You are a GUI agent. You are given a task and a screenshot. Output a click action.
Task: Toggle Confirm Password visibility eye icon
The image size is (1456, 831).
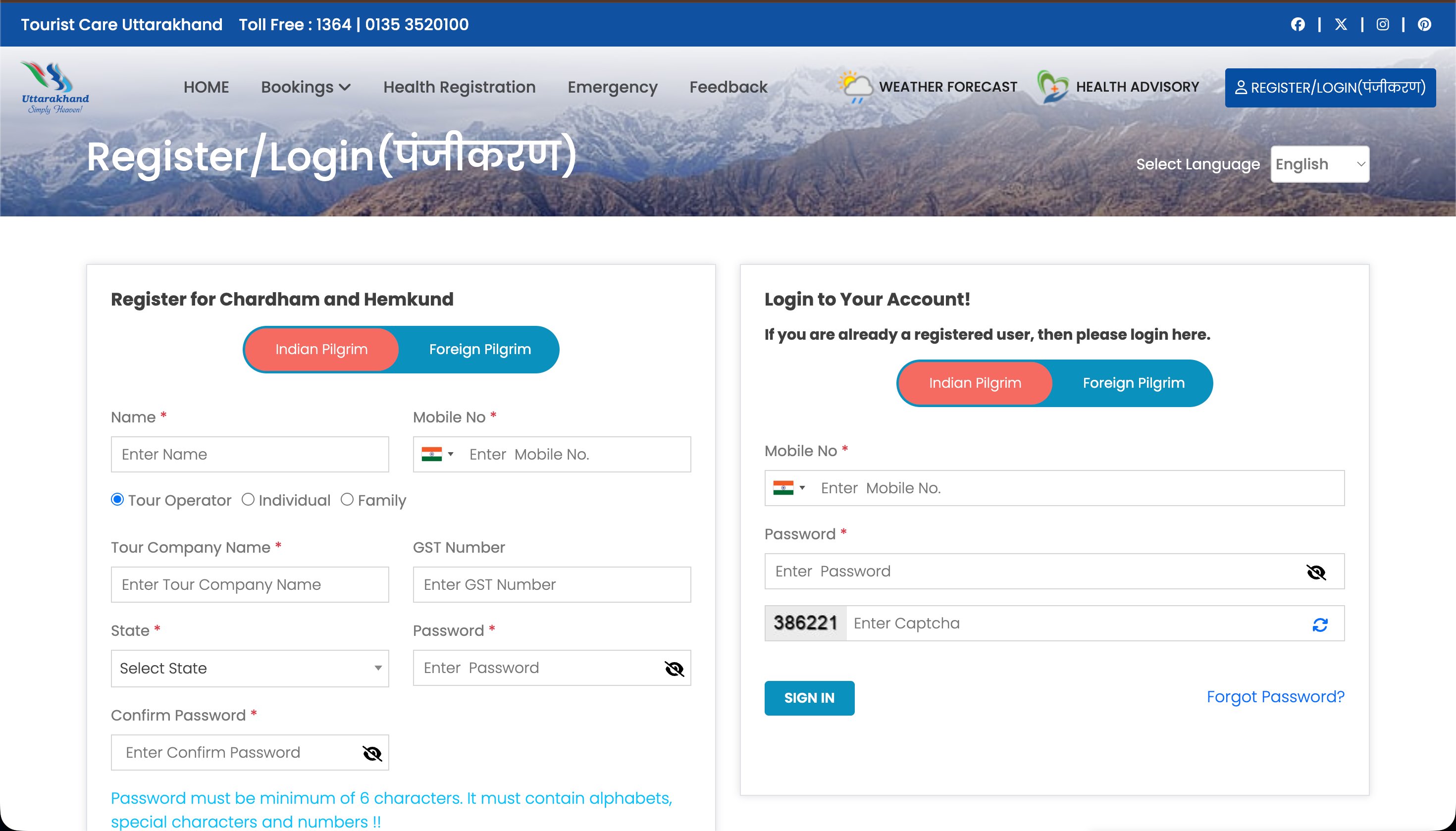pos(372,753)
